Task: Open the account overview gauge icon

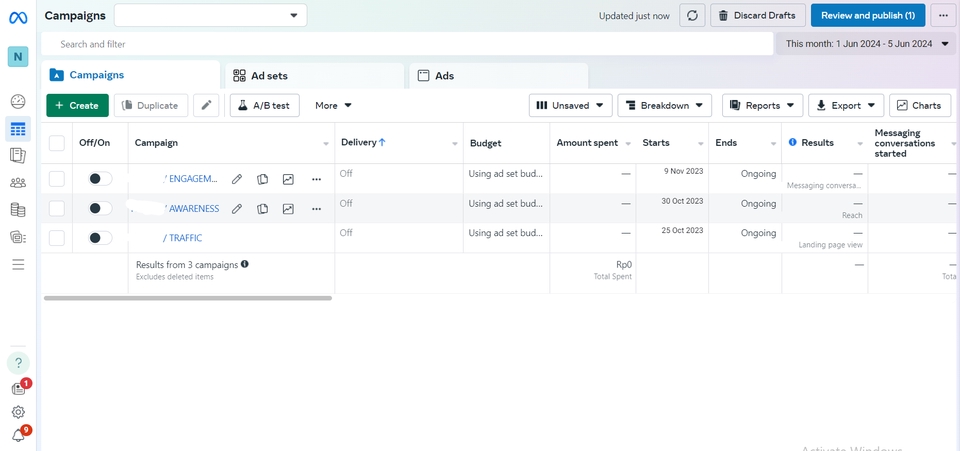Action: coord(18,102)
